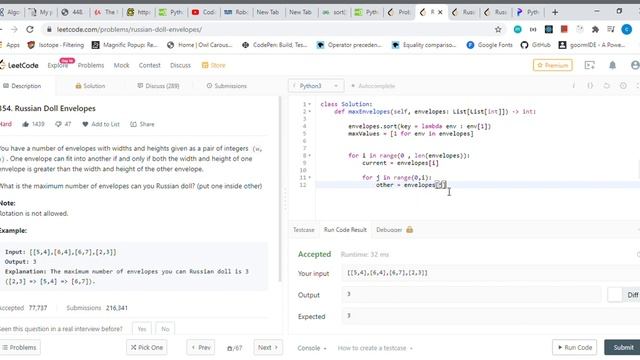Reload the page with the refresh icon
The height and width of the screenshot is (360, 640).
pyautogui.click(x=30, y=29)
